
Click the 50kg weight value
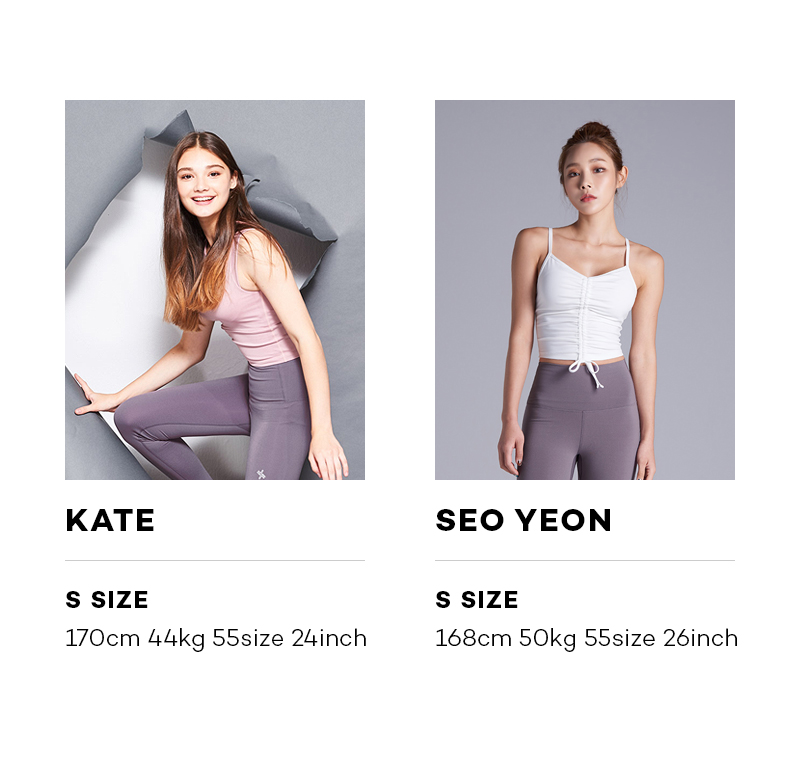point(547,640)
